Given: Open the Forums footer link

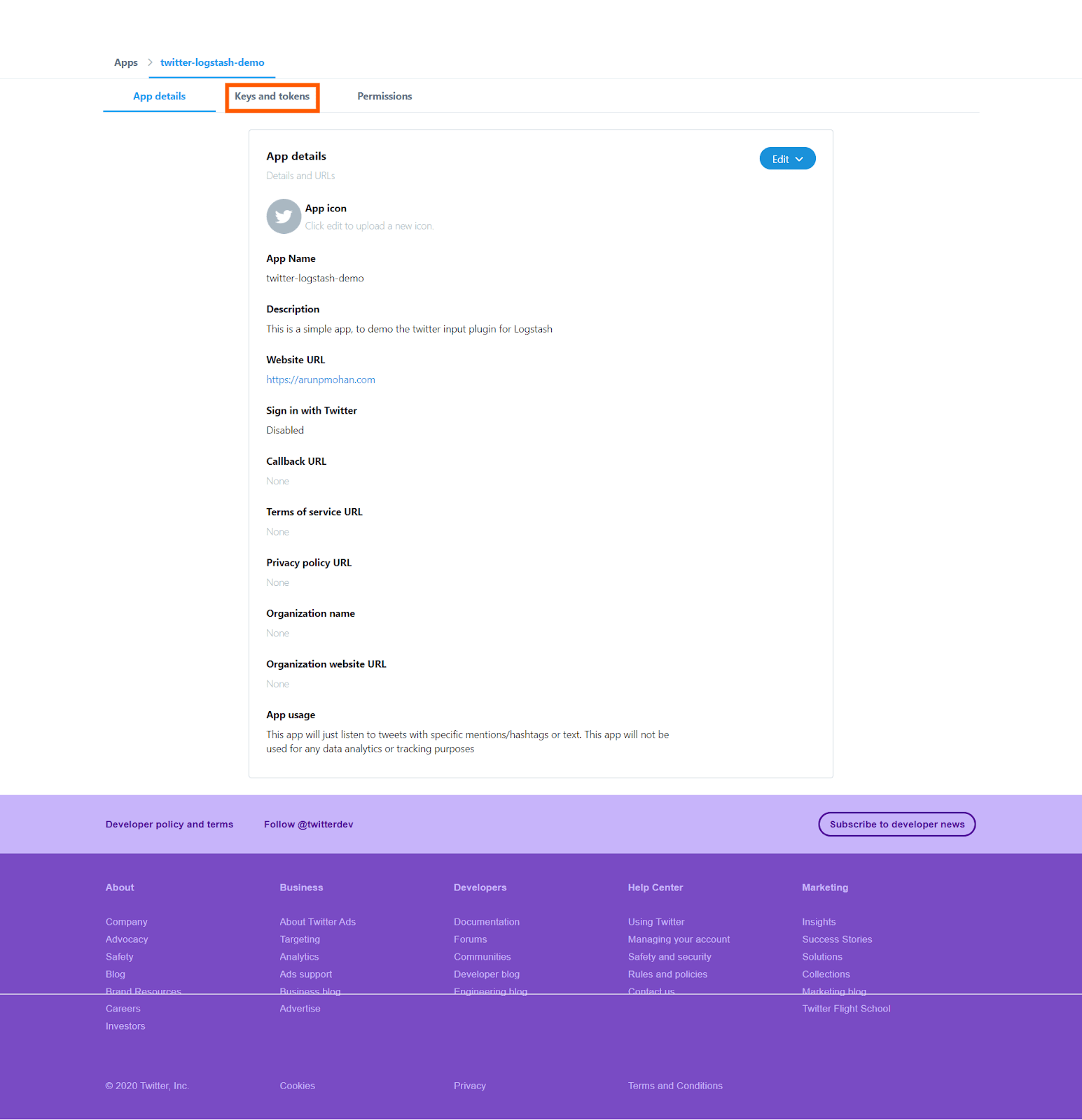Looking at the screenshot, I should click(470, 939).
